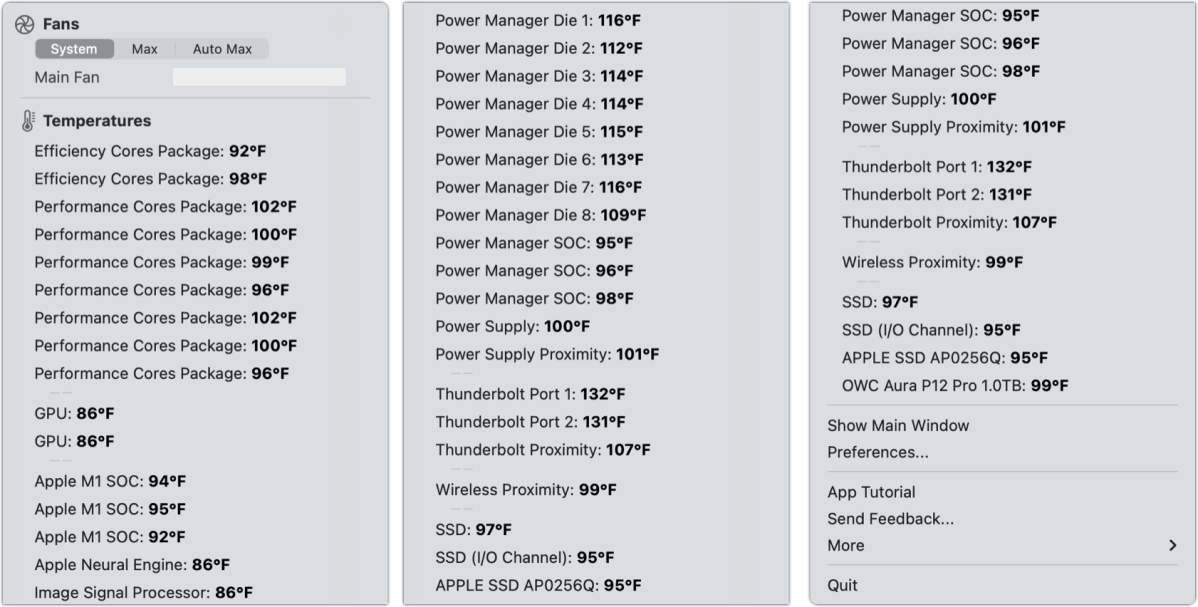Launch the App Tutorial

(871, 492)
